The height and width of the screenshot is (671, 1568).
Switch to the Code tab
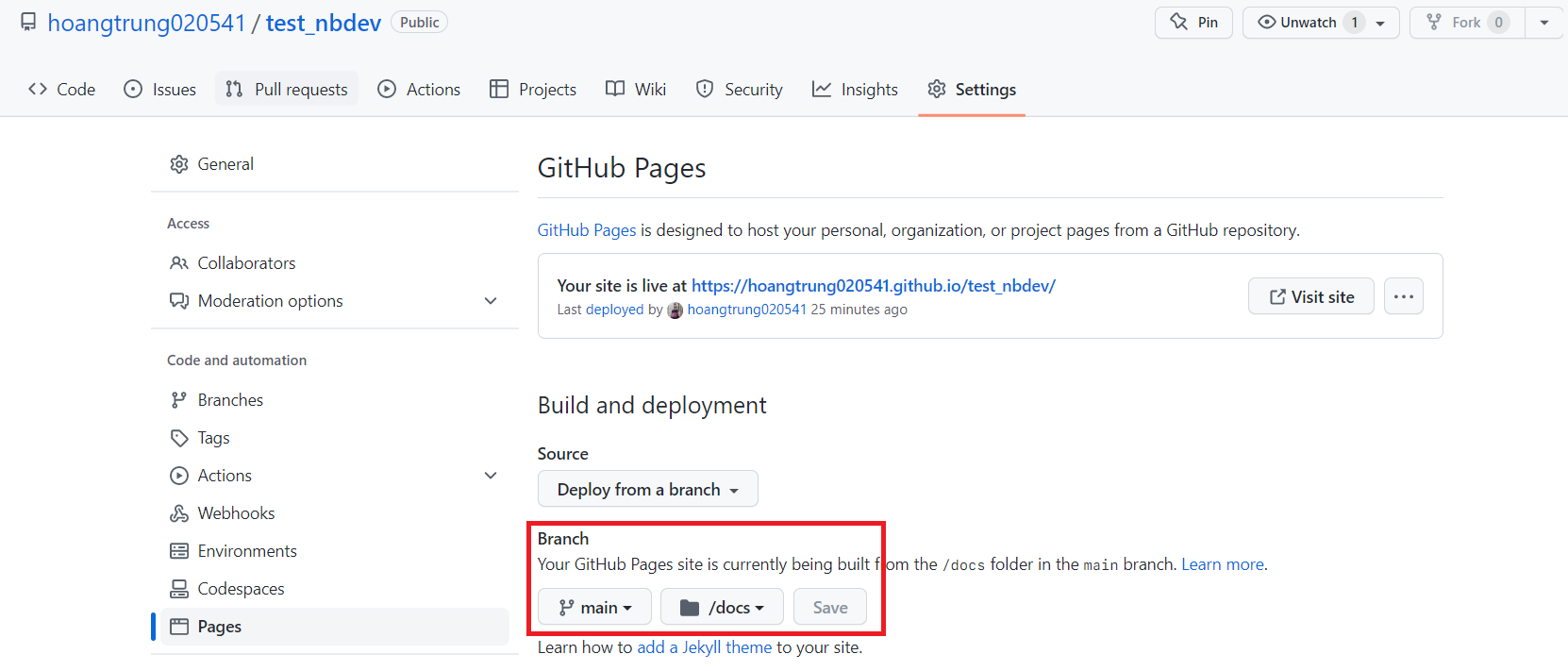pyautogui.click(x=62, y=89)
